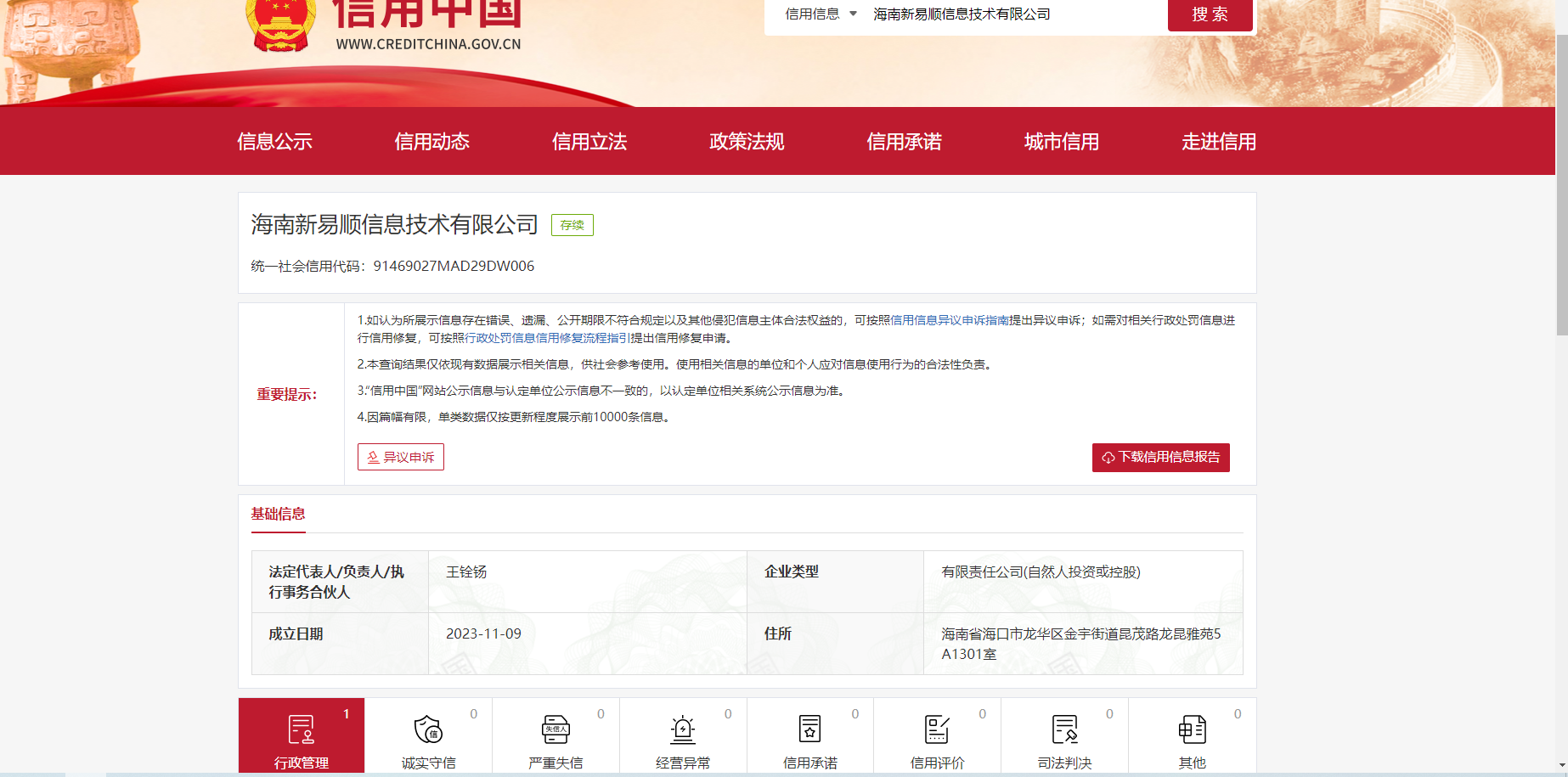Expand the 信用信息 search type dropdown
The image size is (1568, 777).
821,14
